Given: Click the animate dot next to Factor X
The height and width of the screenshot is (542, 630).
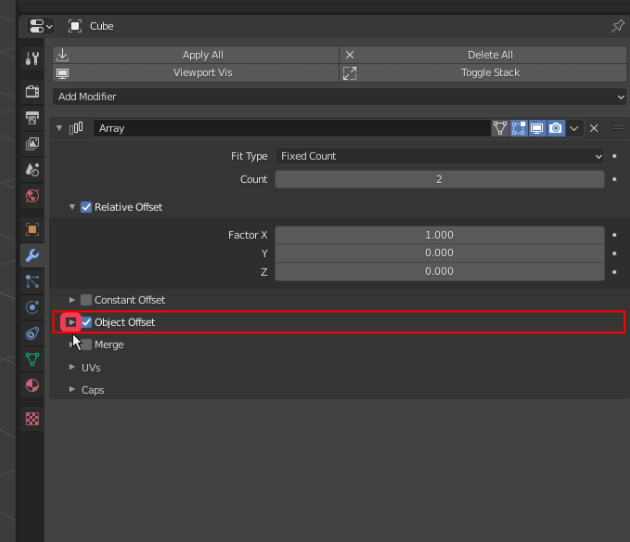Looking at the screenshot, I should [x=614, y=235].
